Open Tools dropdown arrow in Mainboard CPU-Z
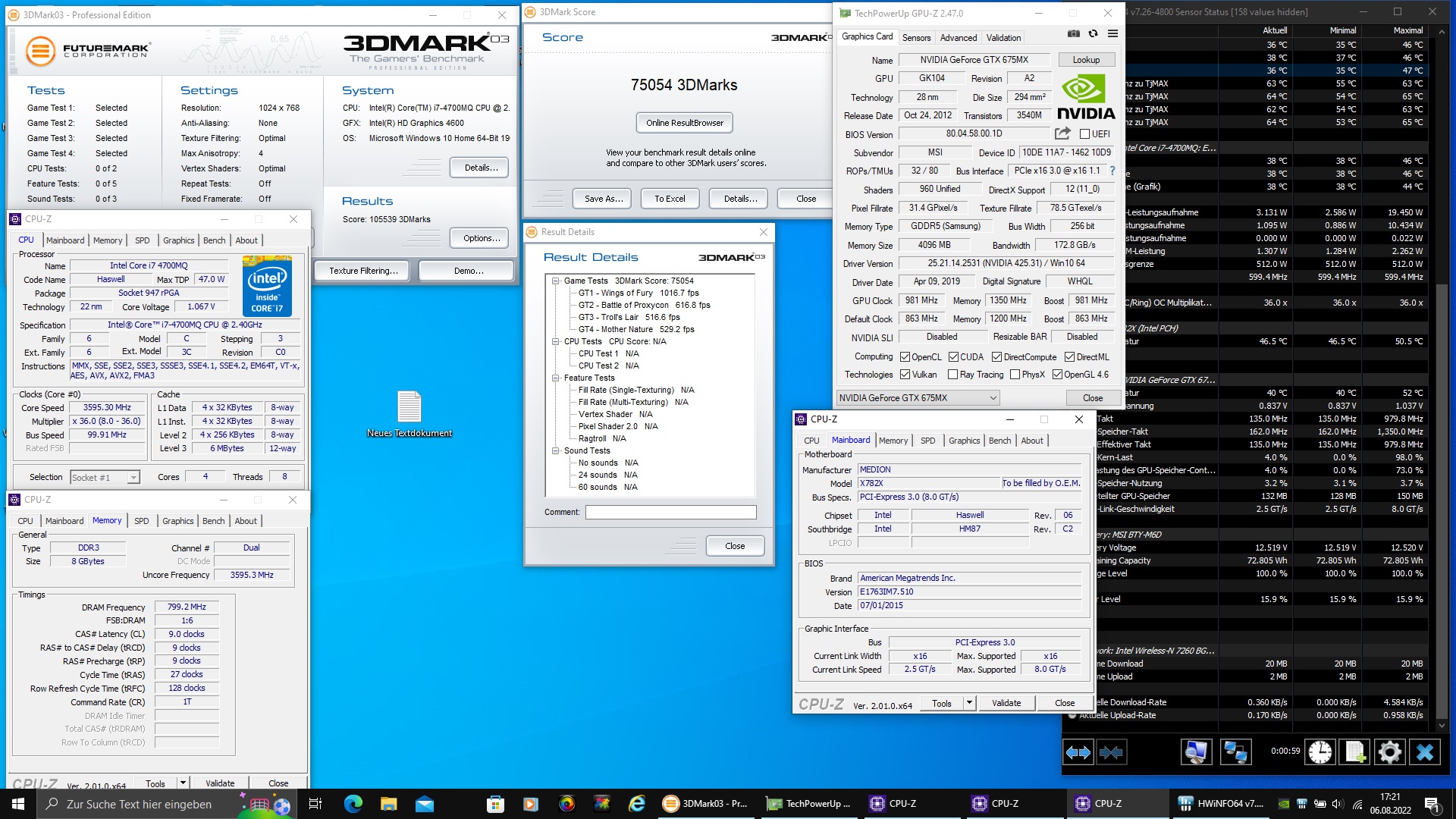Screen dimensions: 1456x819 pos(968,703)
